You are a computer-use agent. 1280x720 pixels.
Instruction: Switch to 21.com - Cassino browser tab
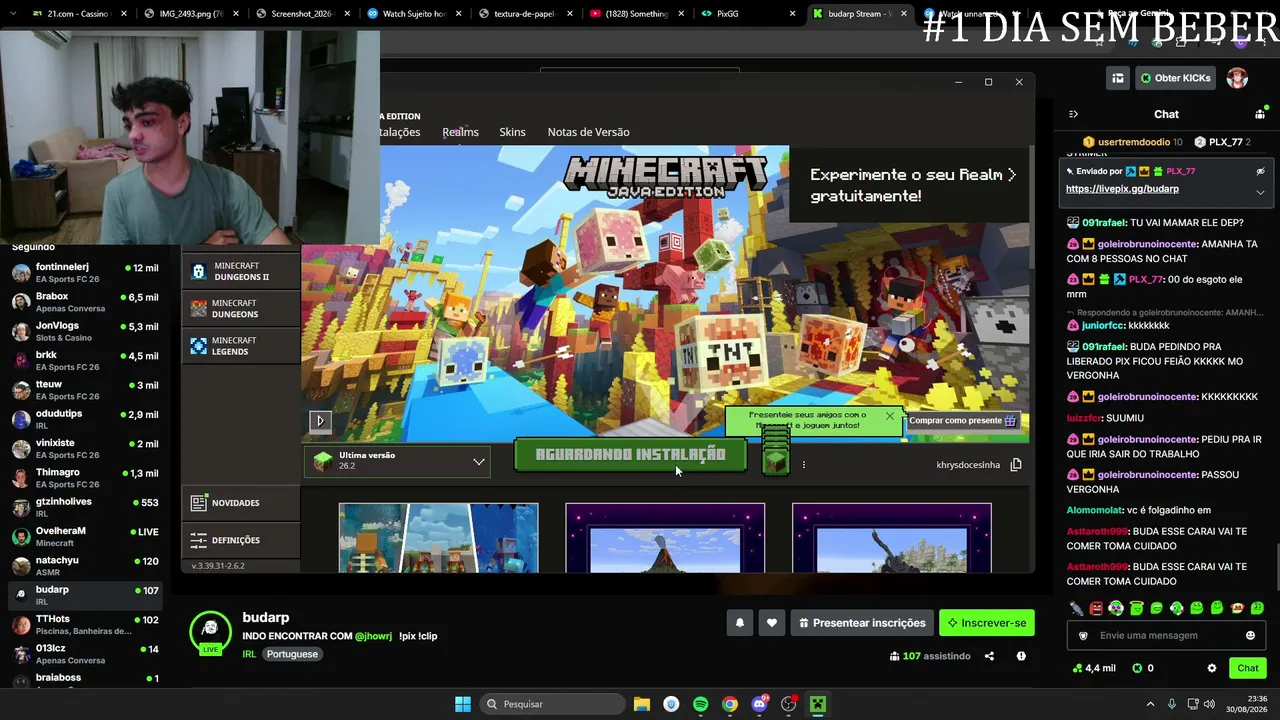click(78, 14)
